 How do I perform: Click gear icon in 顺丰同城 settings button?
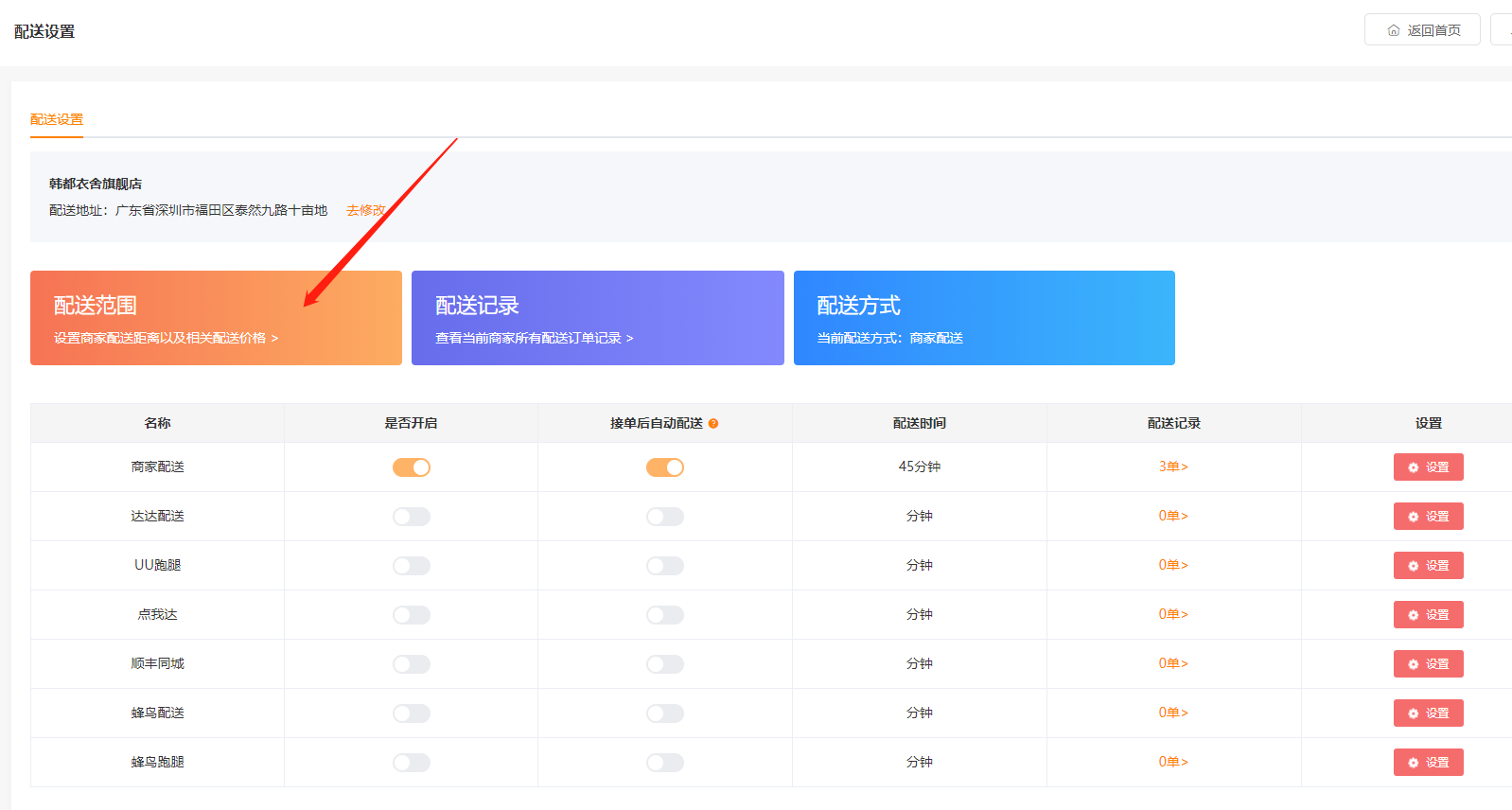(x=1414, y=664)
